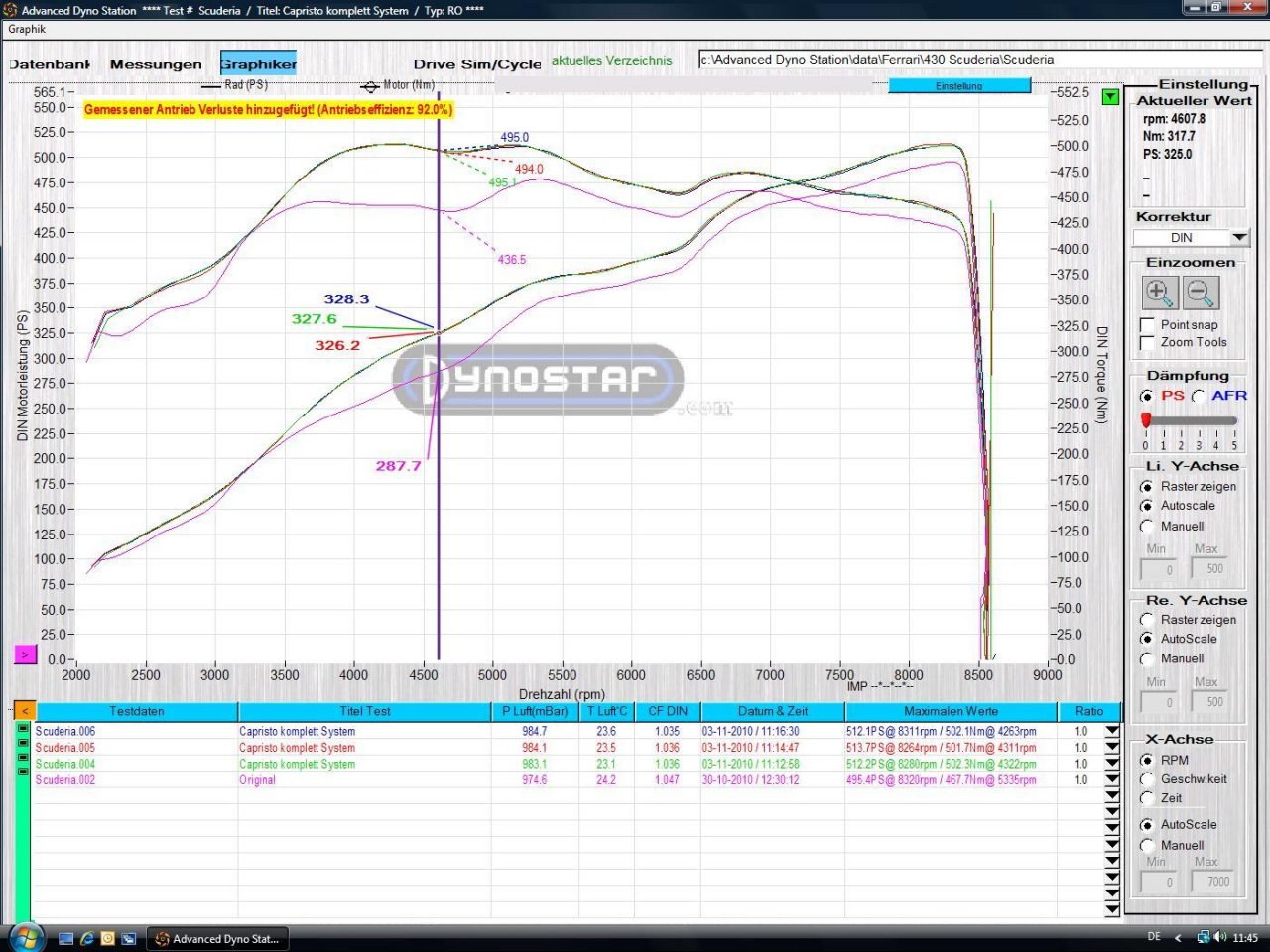Click the magenta arrow button at chart corner
The height and width of the screenshot is (952, 1270).
tap(25, 654)
